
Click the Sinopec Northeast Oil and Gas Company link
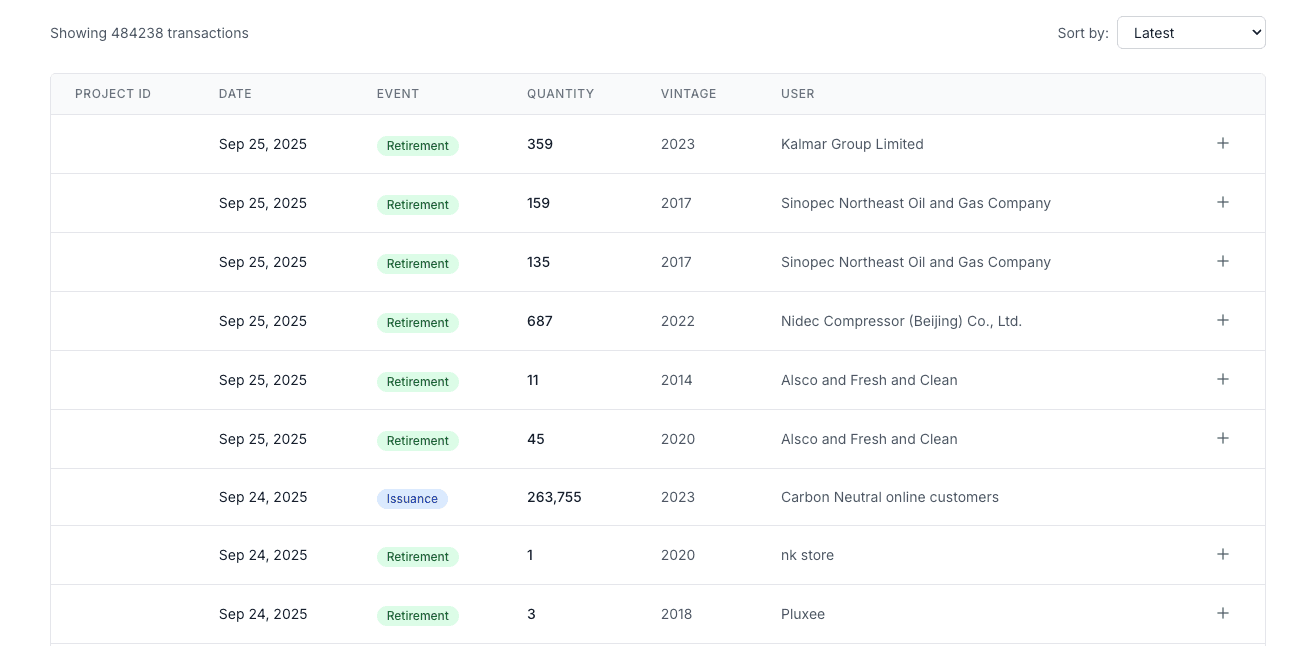pyautogui.click(x=915, y=202)
